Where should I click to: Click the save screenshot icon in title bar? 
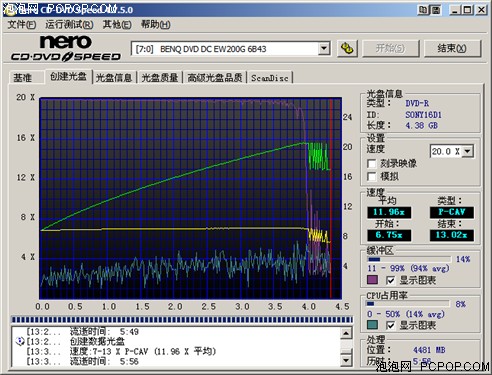coord(436,10)
